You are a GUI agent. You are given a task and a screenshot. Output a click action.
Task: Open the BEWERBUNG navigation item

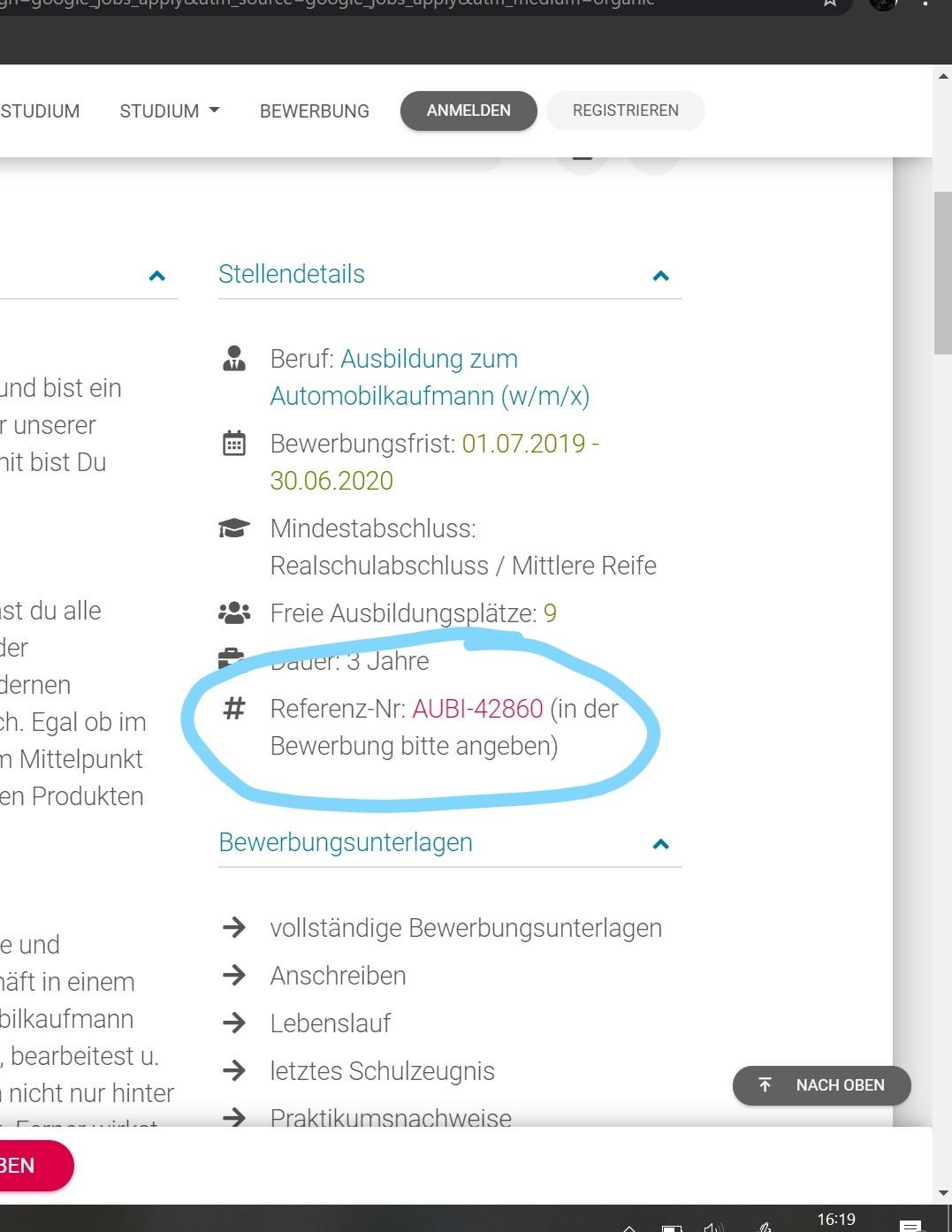[x=315, y=111]
